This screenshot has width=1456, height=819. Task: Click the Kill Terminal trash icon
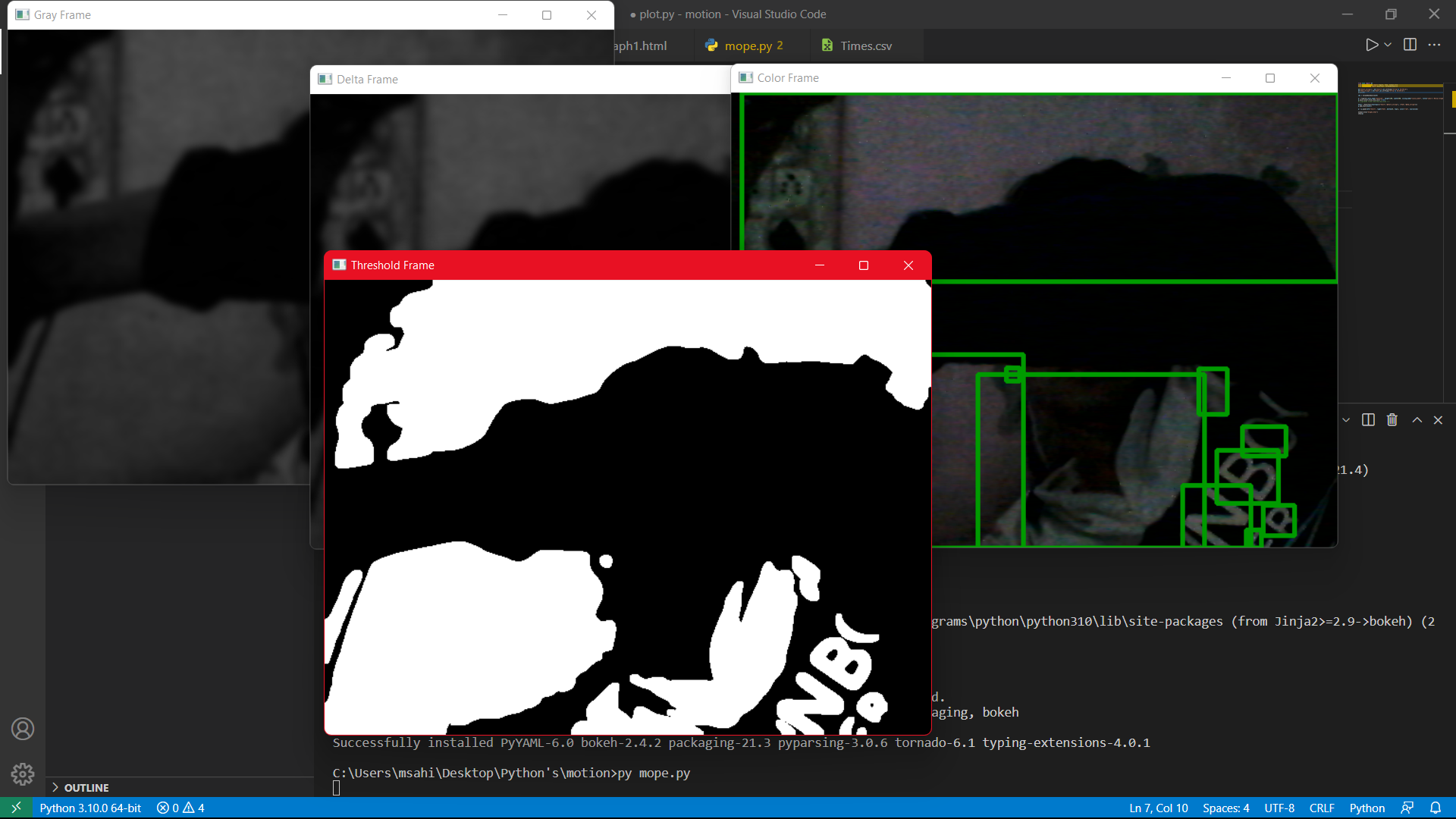[x=1392, y=420]
